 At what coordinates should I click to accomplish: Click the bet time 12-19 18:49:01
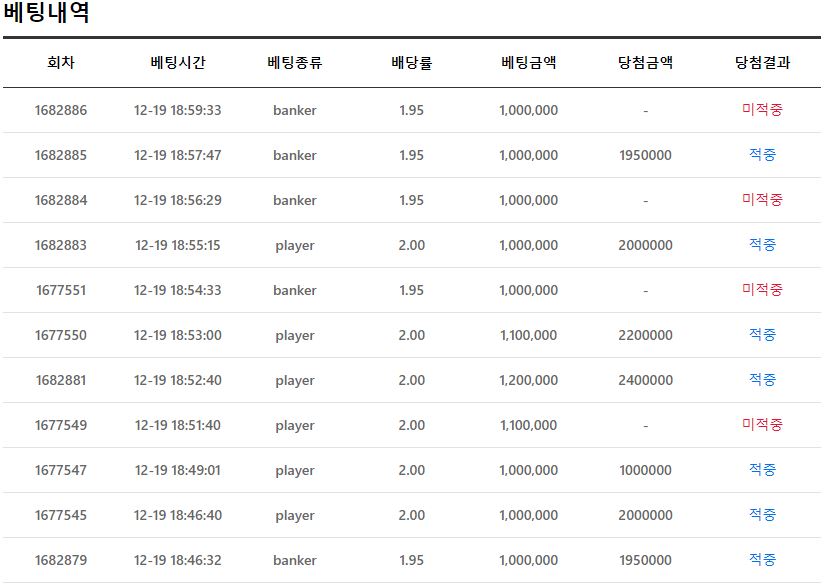coord(178,470)
